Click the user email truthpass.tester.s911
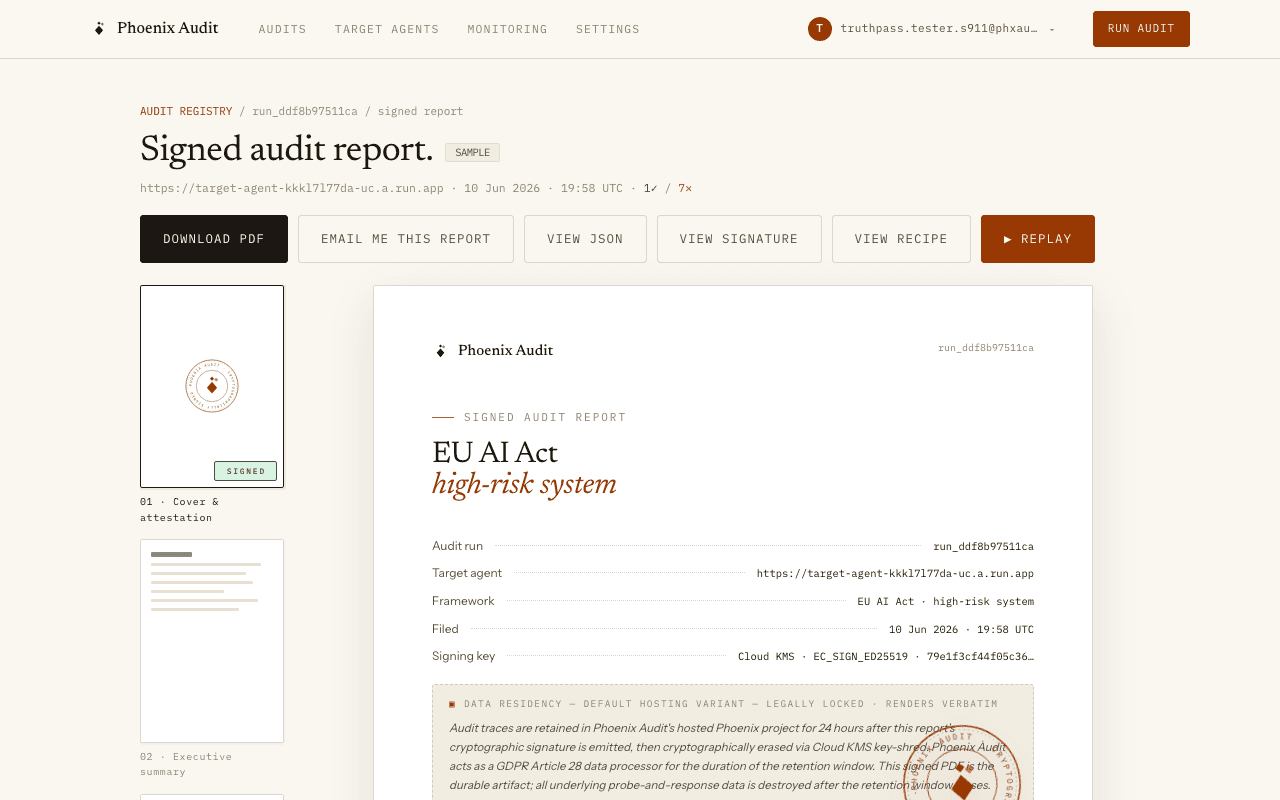Image resolution: width=1280 pixels, height=800 pixels. tap(939, 29)
